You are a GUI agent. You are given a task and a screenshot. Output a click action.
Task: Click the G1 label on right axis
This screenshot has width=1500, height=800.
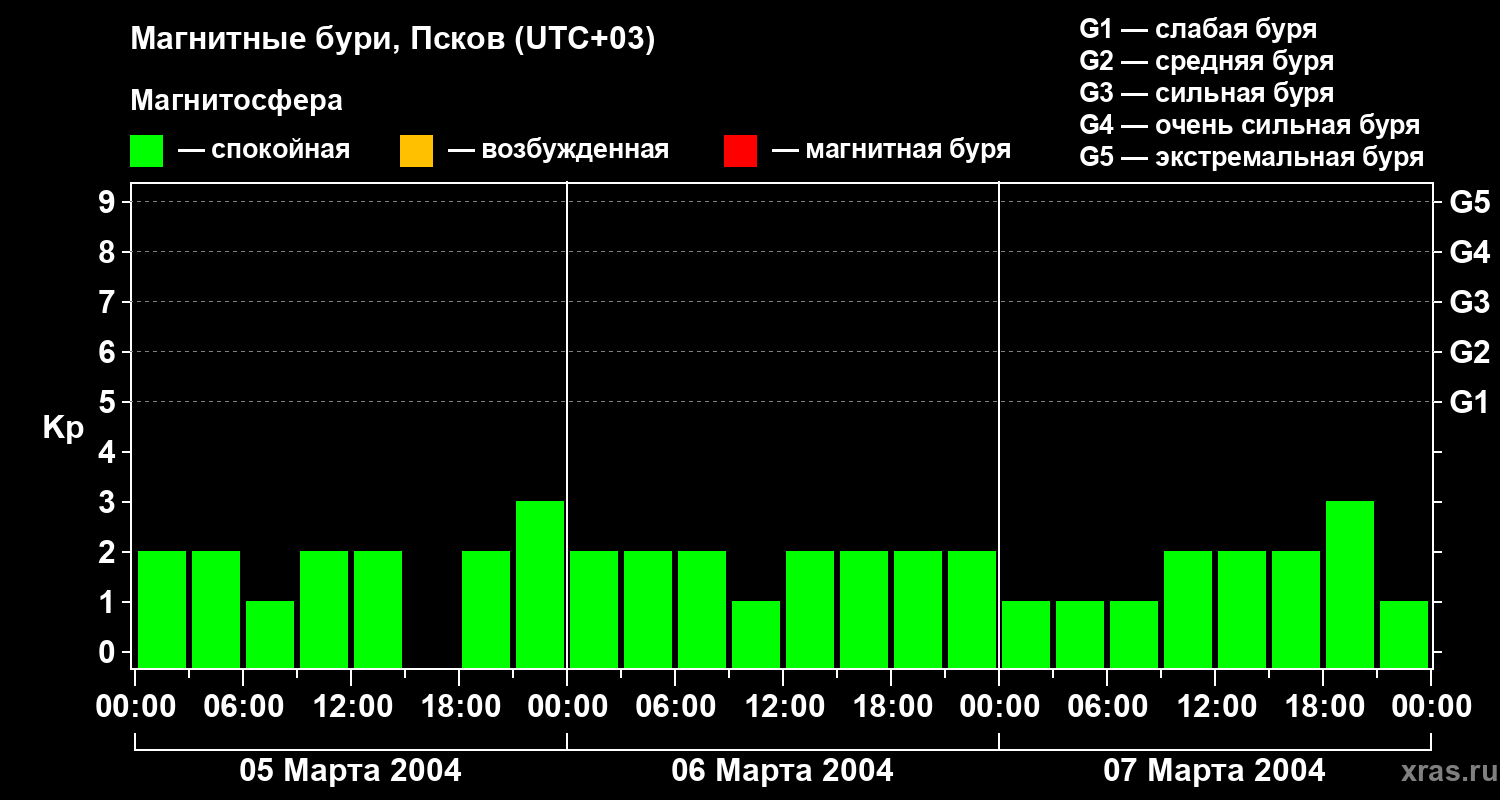[1469, 402]
